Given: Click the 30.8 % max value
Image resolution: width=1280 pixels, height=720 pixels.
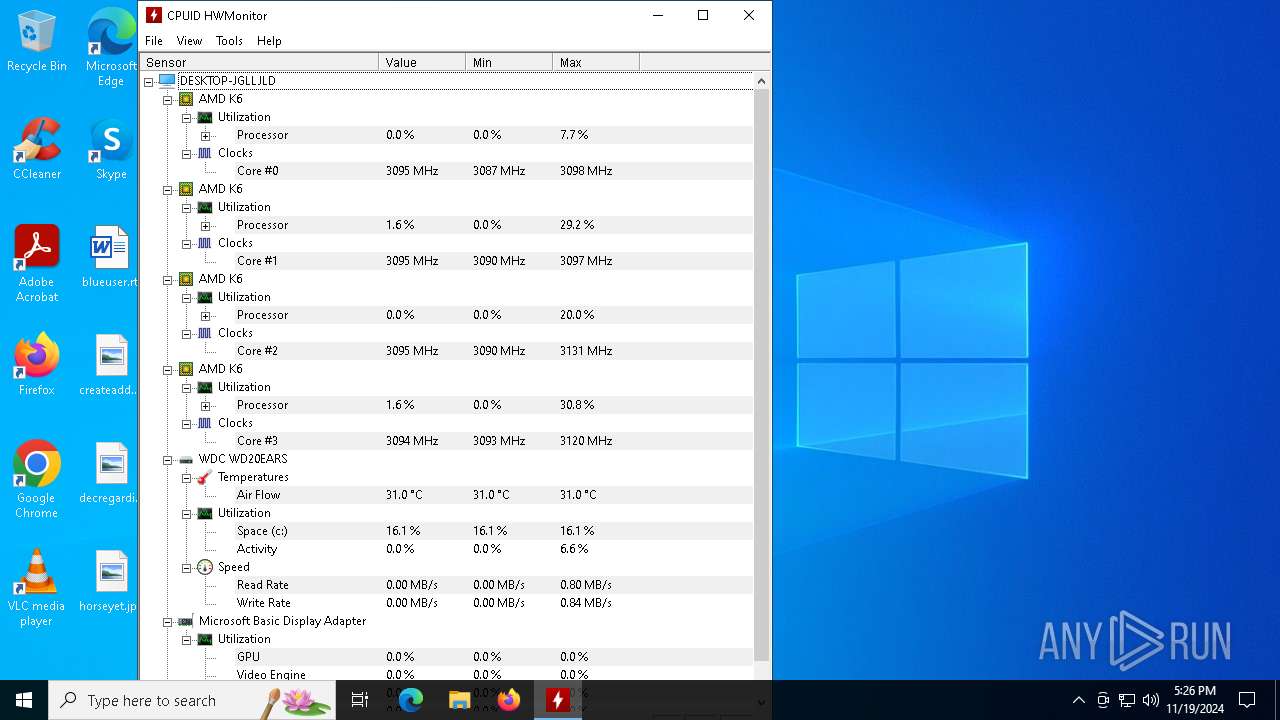Looking at the screenshot, I should coord(577,405).
